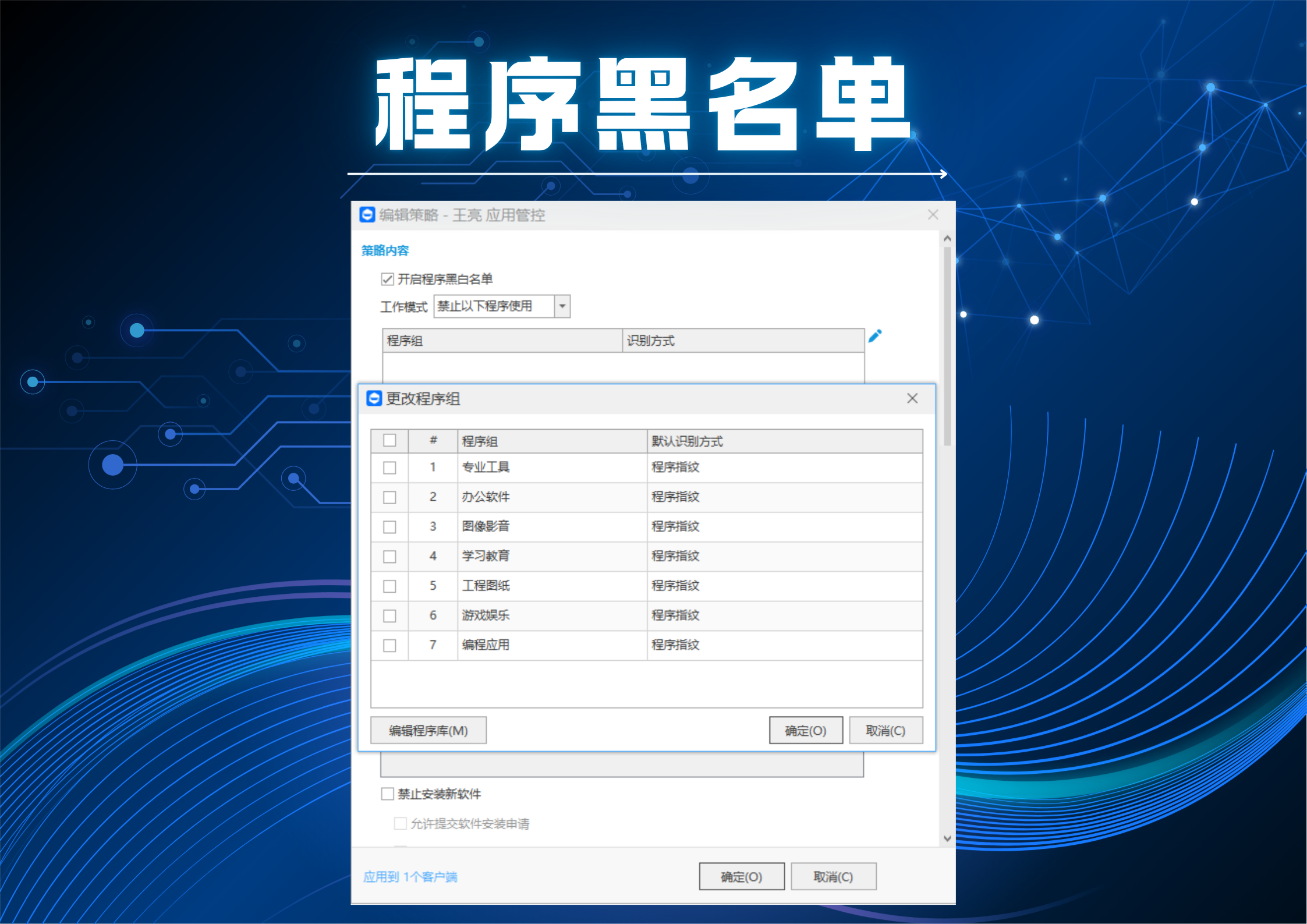The height and width of the screenshot is (924, 1307).
Task: Click the app logo icon in 更改程序组 title bar
Action: (x=374, y=398)
